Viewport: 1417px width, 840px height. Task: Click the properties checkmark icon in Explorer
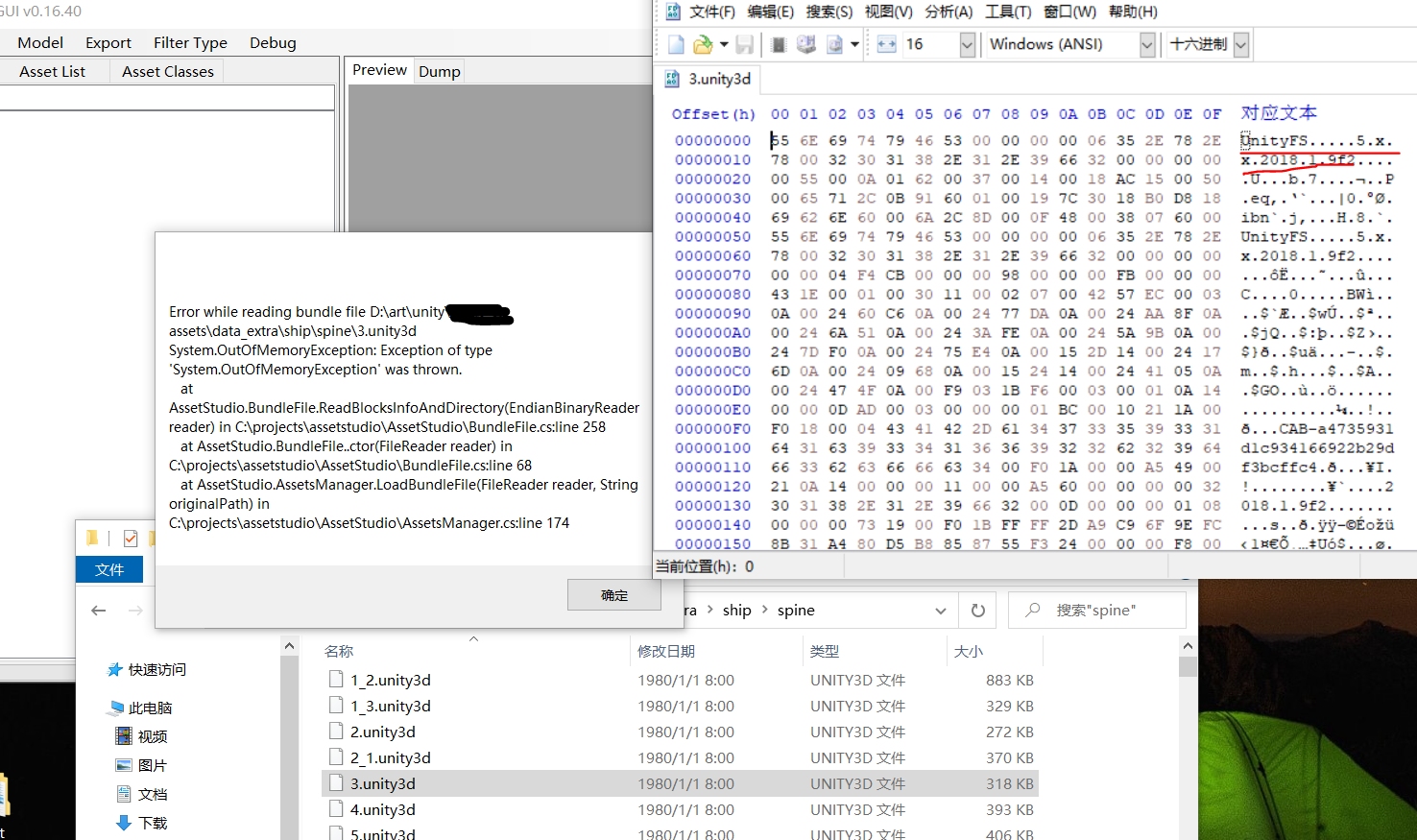(131, 539)
